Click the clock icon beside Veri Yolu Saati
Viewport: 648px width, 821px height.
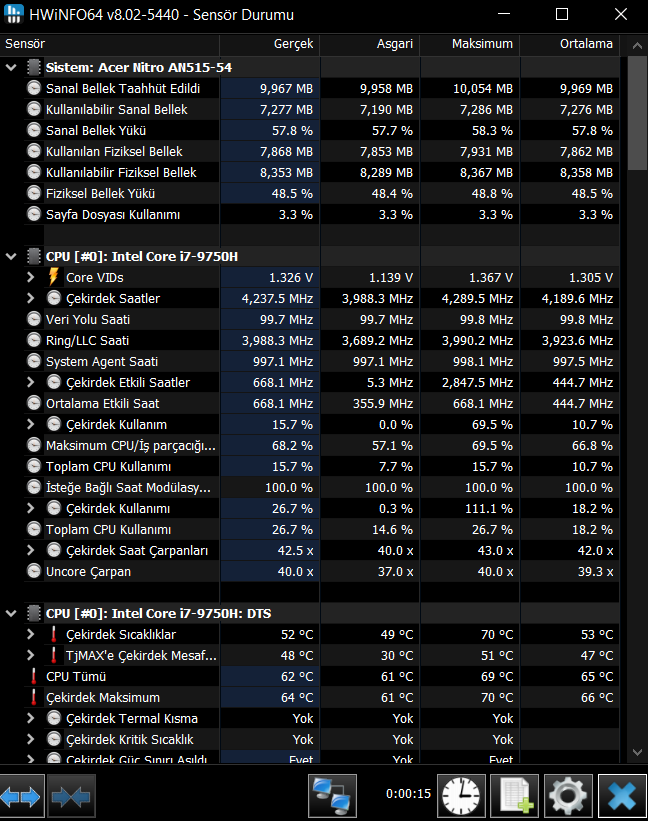click(x=34, y=319)
